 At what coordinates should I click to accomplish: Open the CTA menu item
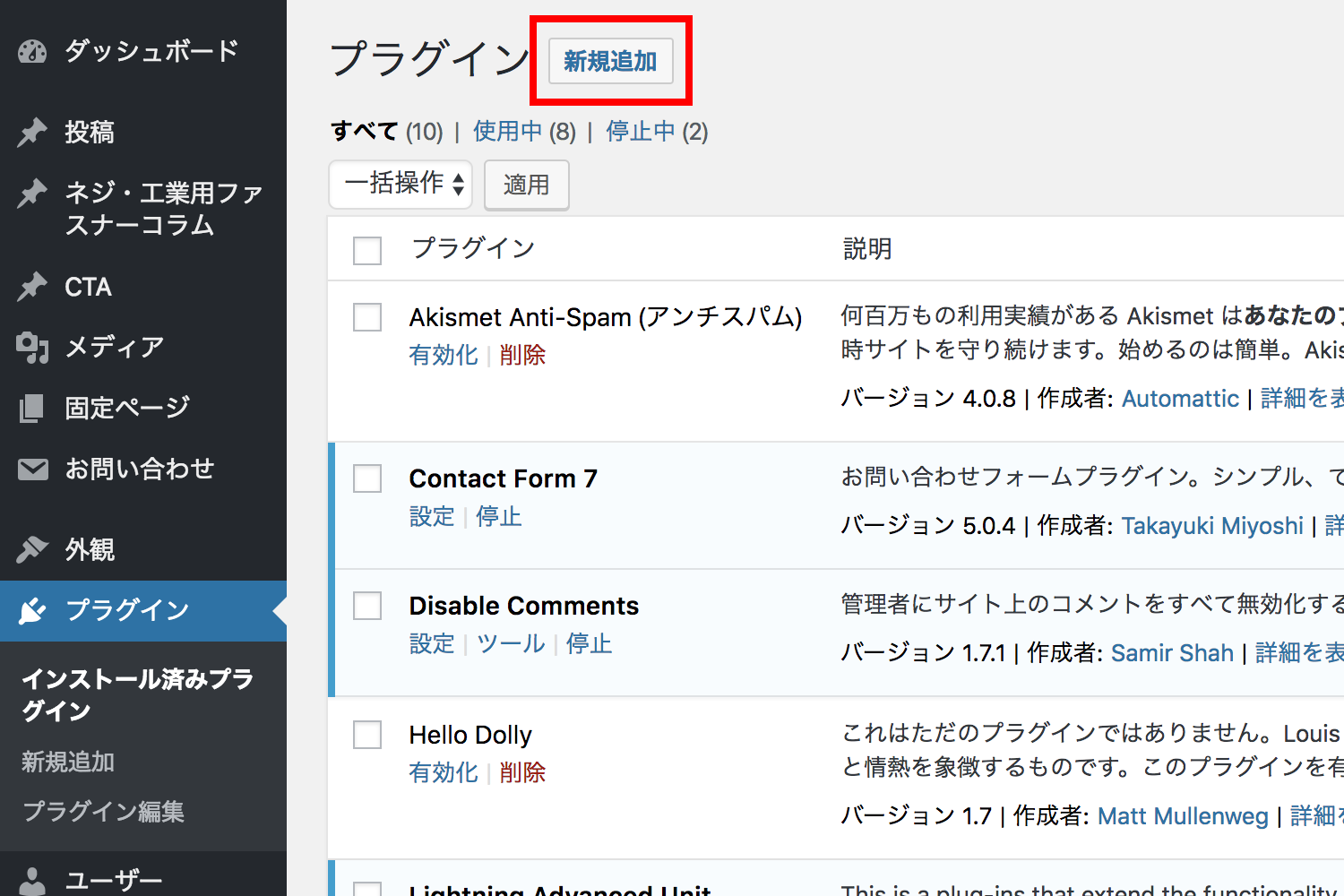143,287
